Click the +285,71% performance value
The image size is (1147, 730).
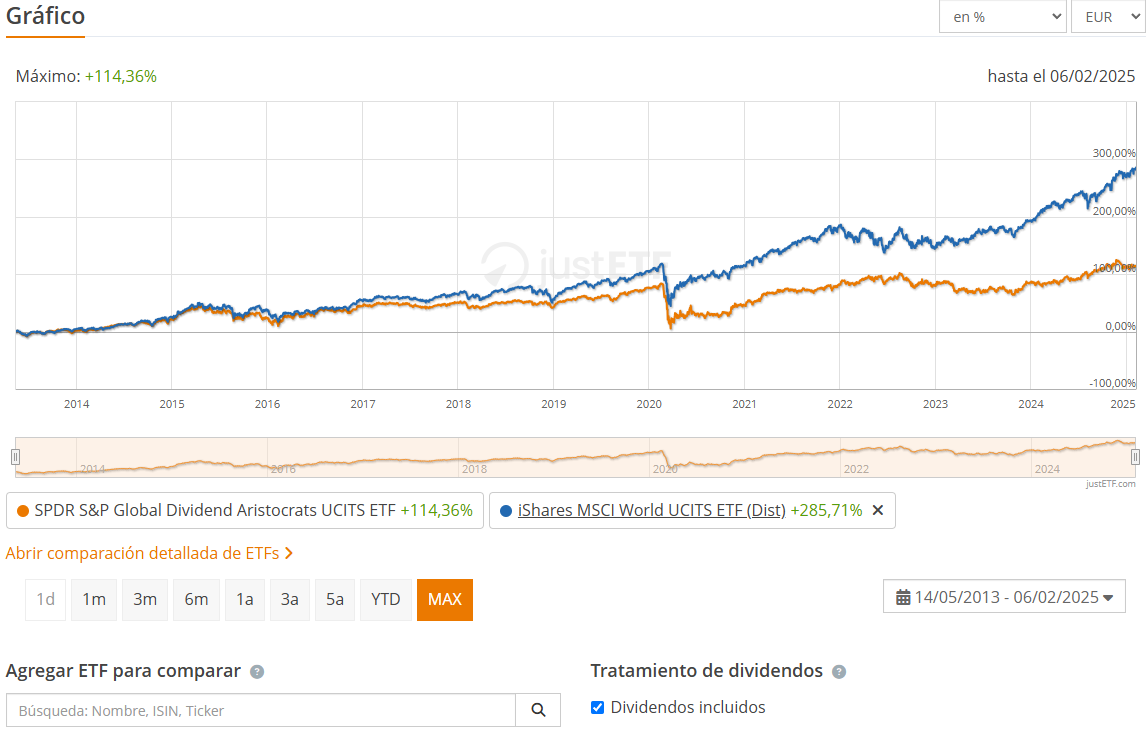[827, 511]
